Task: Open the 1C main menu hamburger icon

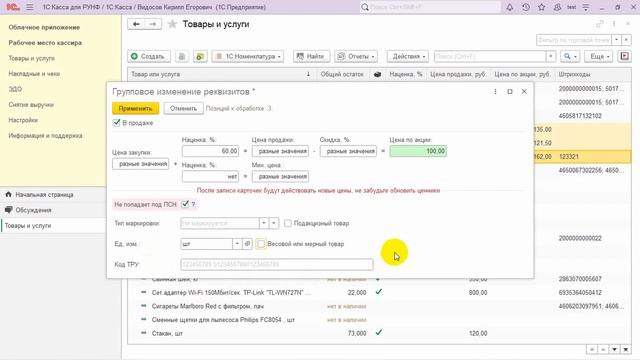Action: point(30,7)
